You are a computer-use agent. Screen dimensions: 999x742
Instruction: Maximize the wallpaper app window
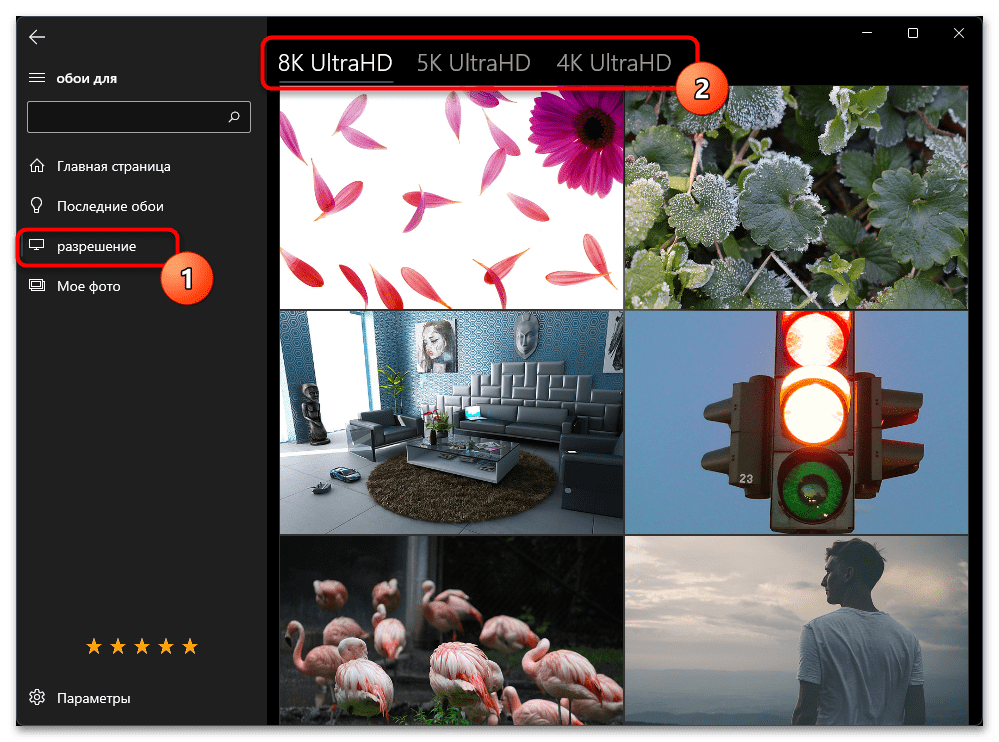913,32
